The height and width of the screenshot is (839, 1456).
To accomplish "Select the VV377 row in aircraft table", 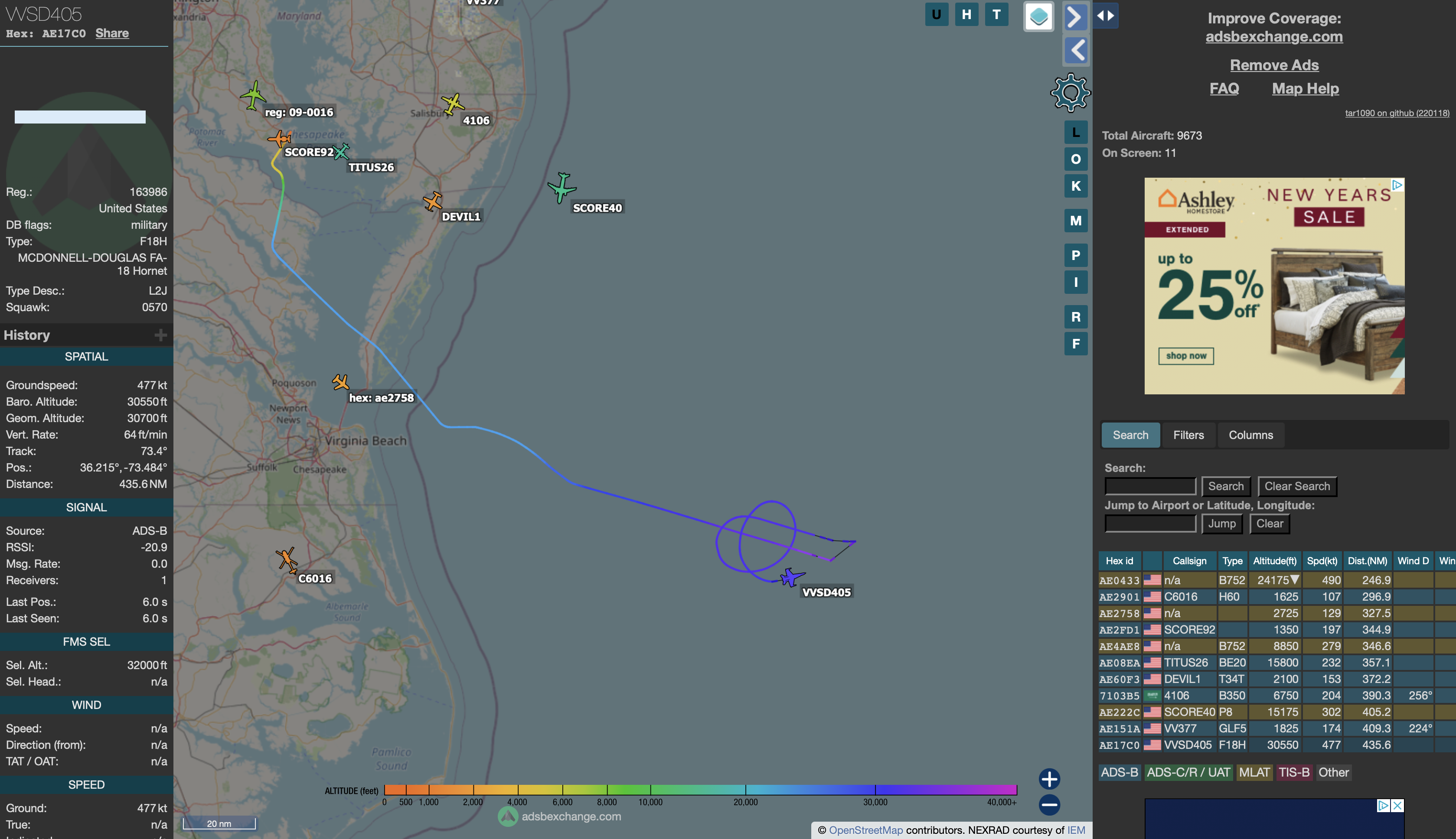I will (x=1277, y=728).
